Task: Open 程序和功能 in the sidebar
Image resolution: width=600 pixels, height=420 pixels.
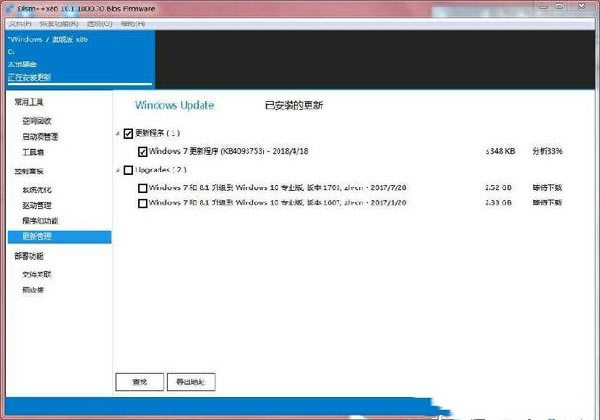Action: pyautogui.click(x=40, y=221)
